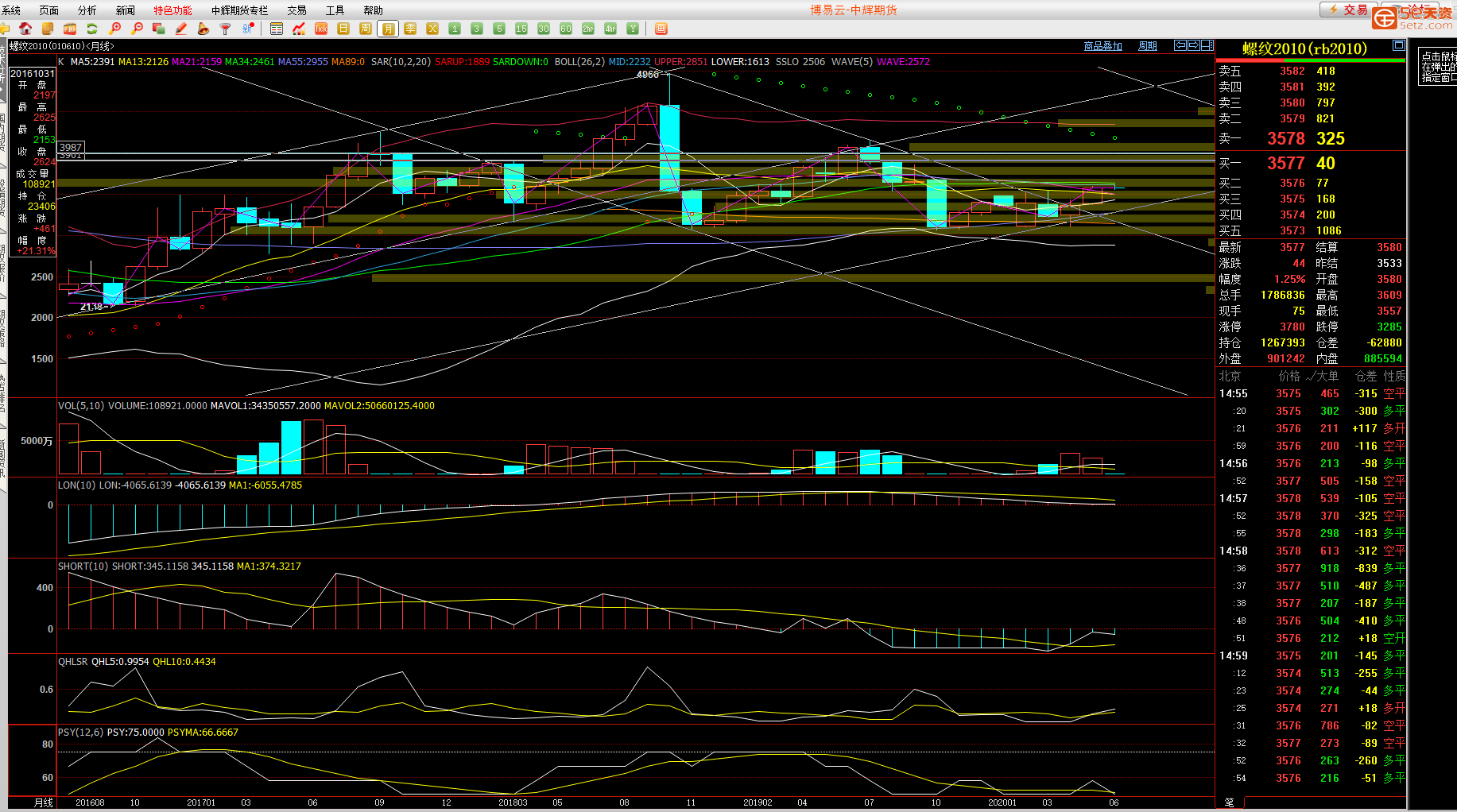Viewport: 1457px width, 812px height.
Task: Click the LON(10) indicator label
Action: [76, 485]
